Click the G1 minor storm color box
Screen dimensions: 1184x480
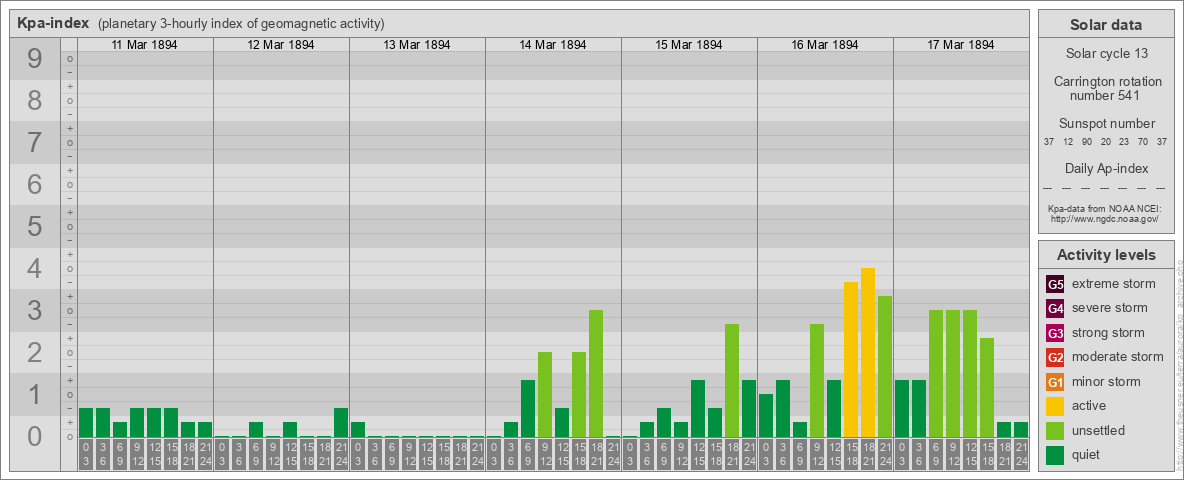click(x=1055, y=382)
